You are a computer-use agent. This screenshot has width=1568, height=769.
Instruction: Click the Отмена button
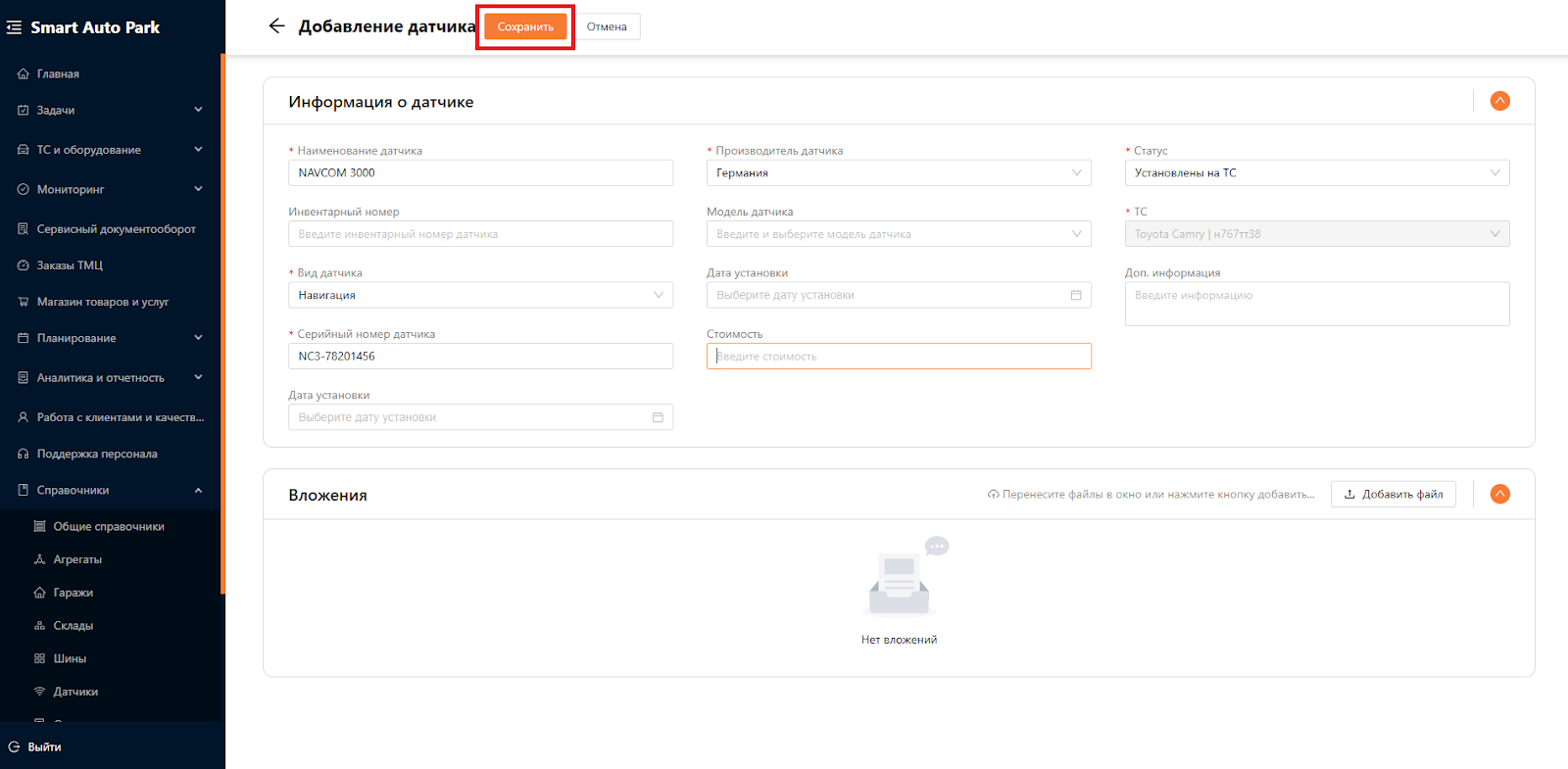tap(607, 26)
